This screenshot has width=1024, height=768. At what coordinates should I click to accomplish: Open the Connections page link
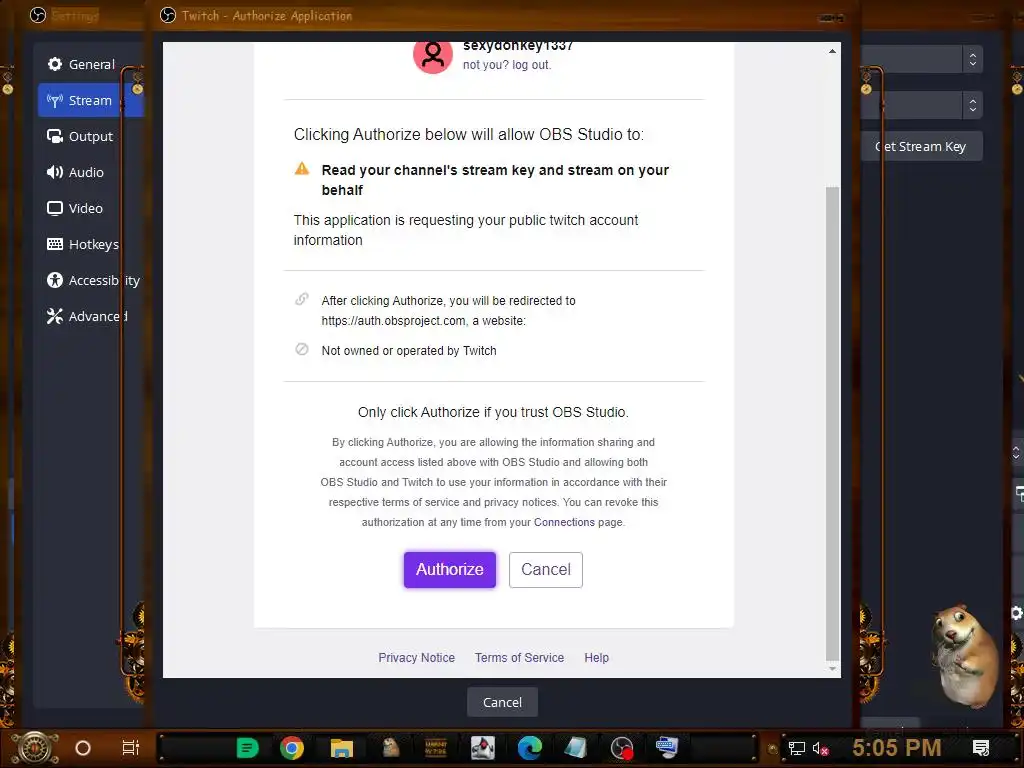[564, 522]
